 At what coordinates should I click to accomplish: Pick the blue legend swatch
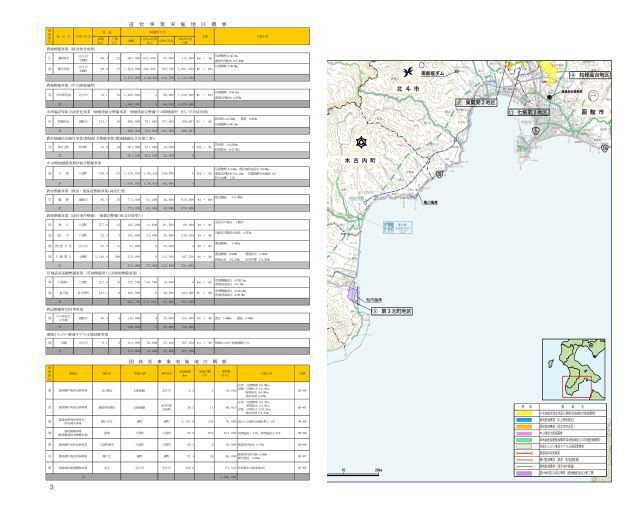click(x=524, y=420)
